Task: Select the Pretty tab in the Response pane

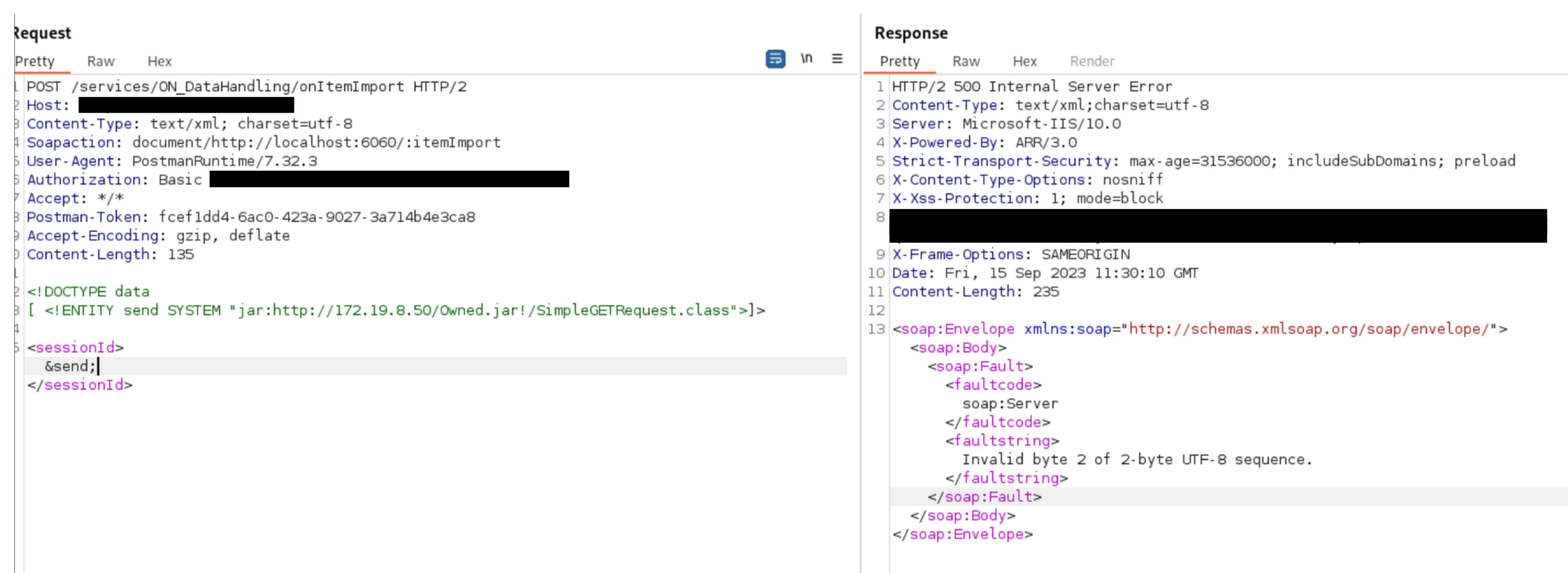Action: click(900, 61)
